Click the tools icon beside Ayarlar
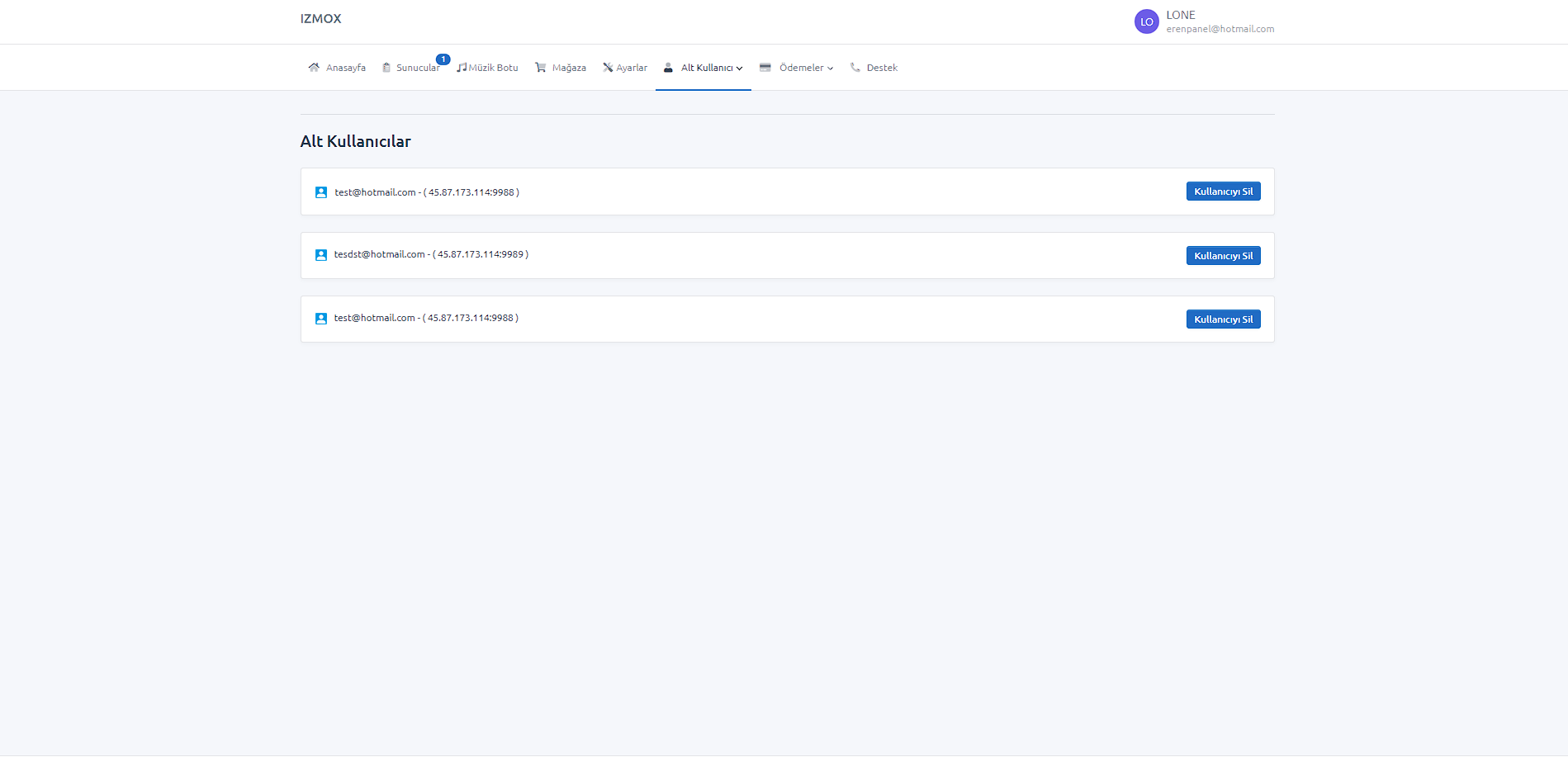Image resolution: width=1568 pixels, height=757 pixels. [x=608, y=68]
